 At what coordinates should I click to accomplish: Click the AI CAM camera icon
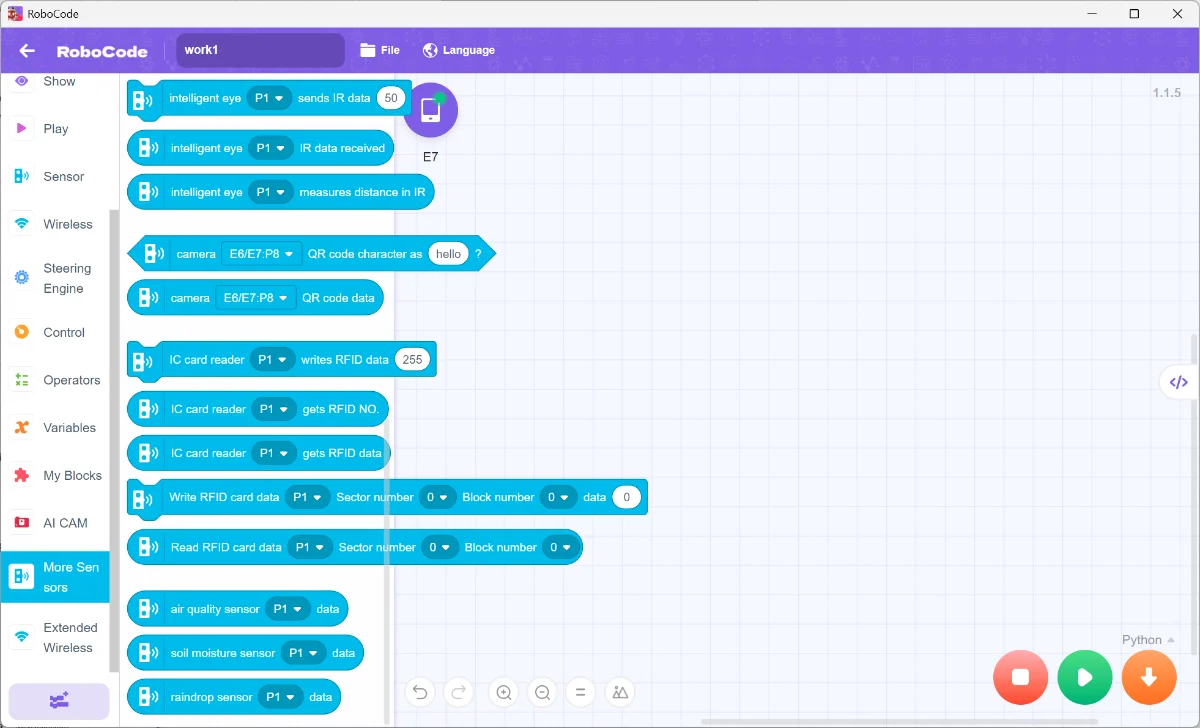pyautogui.click(x=22, y=523)
